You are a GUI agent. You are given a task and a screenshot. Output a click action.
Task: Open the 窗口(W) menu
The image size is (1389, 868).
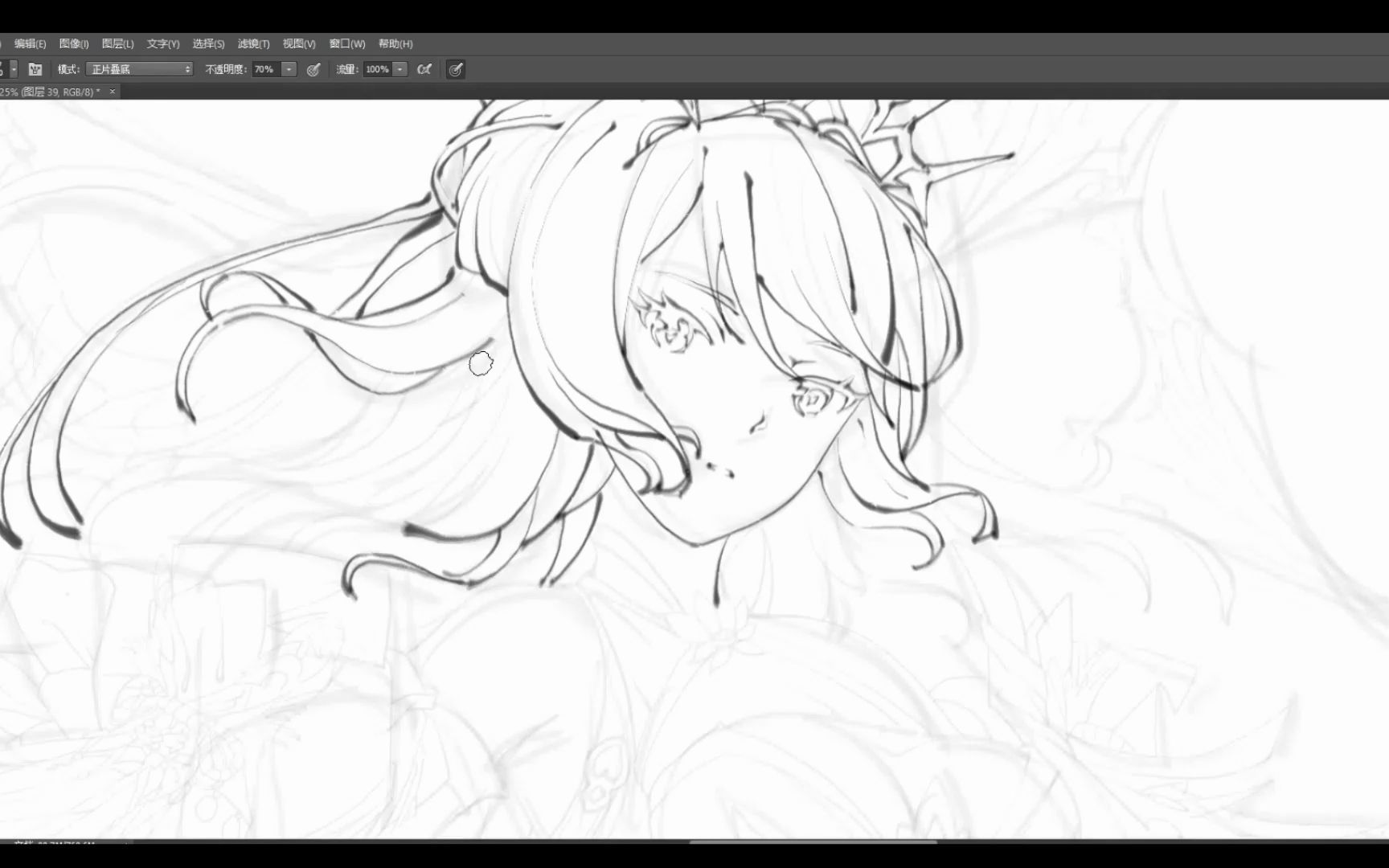[x=347, y=44]
